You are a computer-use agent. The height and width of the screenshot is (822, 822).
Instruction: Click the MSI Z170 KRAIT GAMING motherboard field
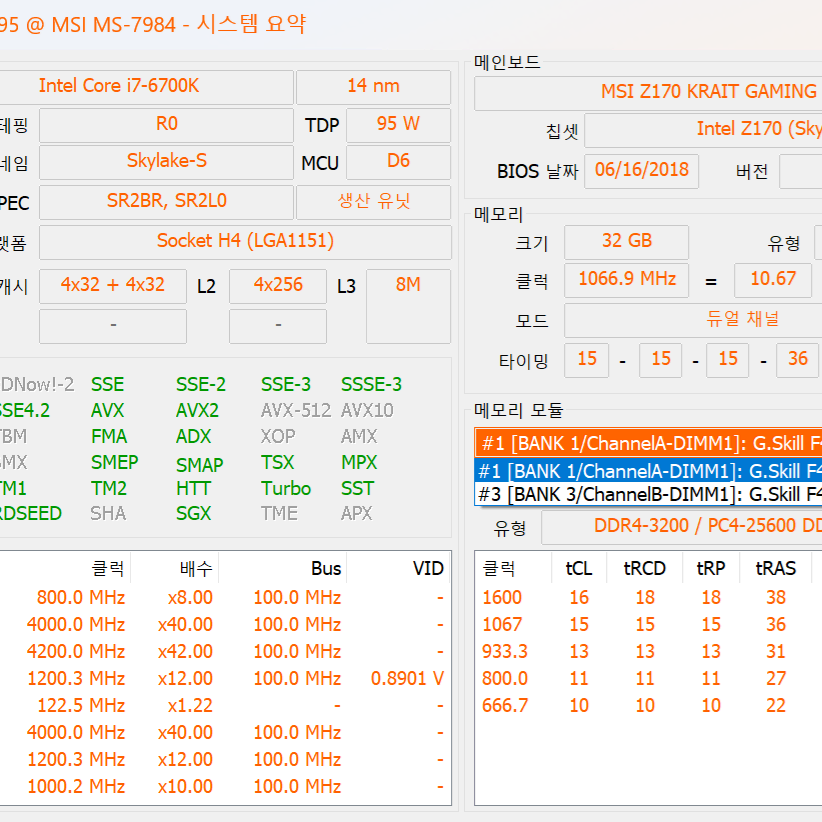click(648, 93)
